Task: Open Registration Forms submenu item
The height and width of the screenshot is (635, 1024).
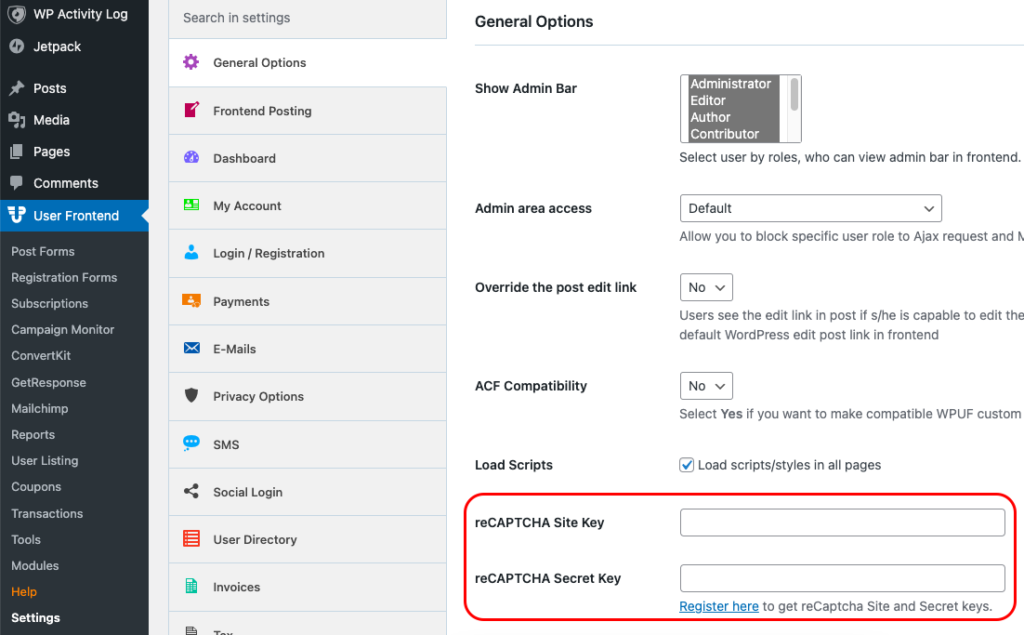Action: click(x=64, y=278)
